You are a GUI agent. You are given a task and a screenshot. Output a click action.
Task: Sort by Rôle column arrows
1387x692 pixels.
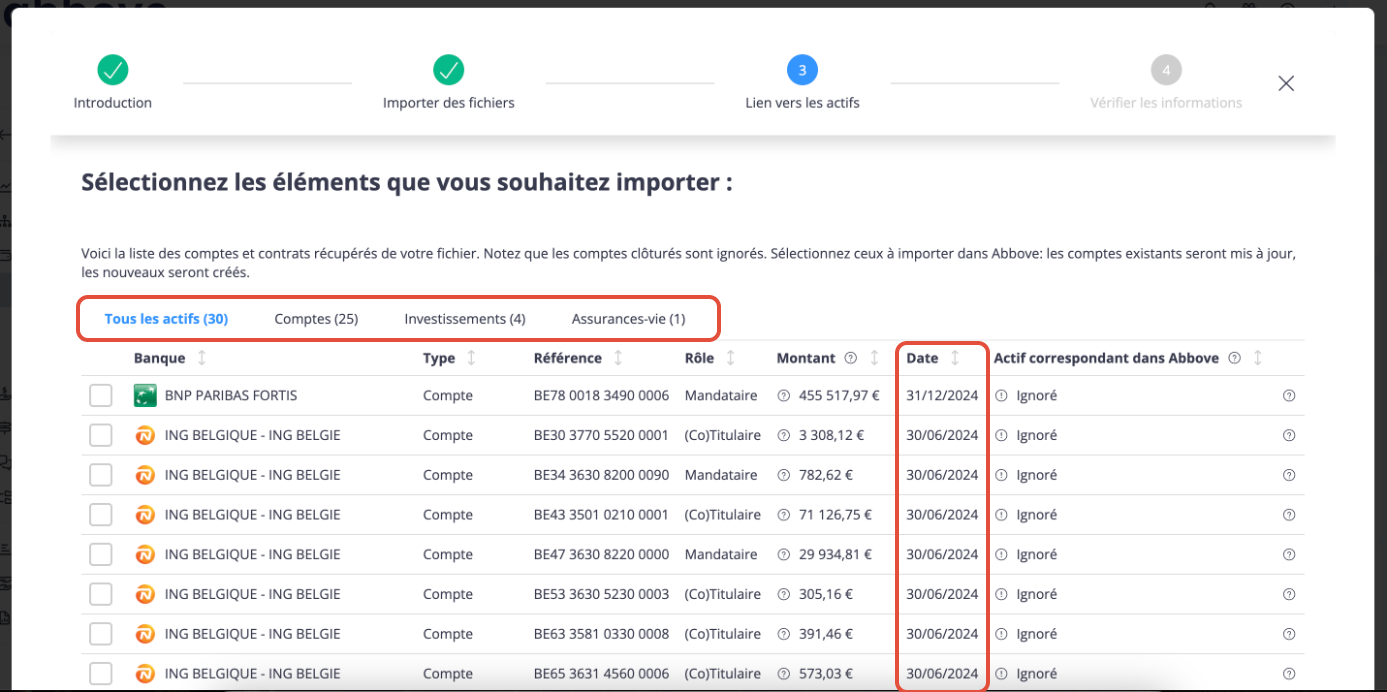(x=731, y=358)
